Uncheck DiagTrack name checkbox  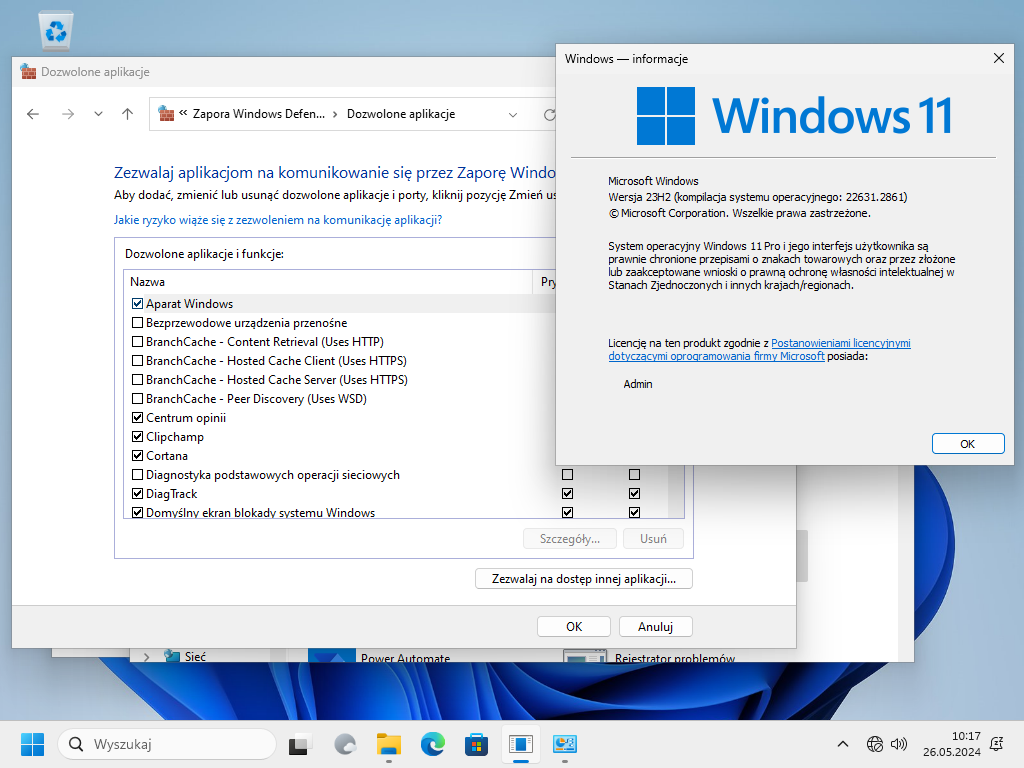pos(137,494)
